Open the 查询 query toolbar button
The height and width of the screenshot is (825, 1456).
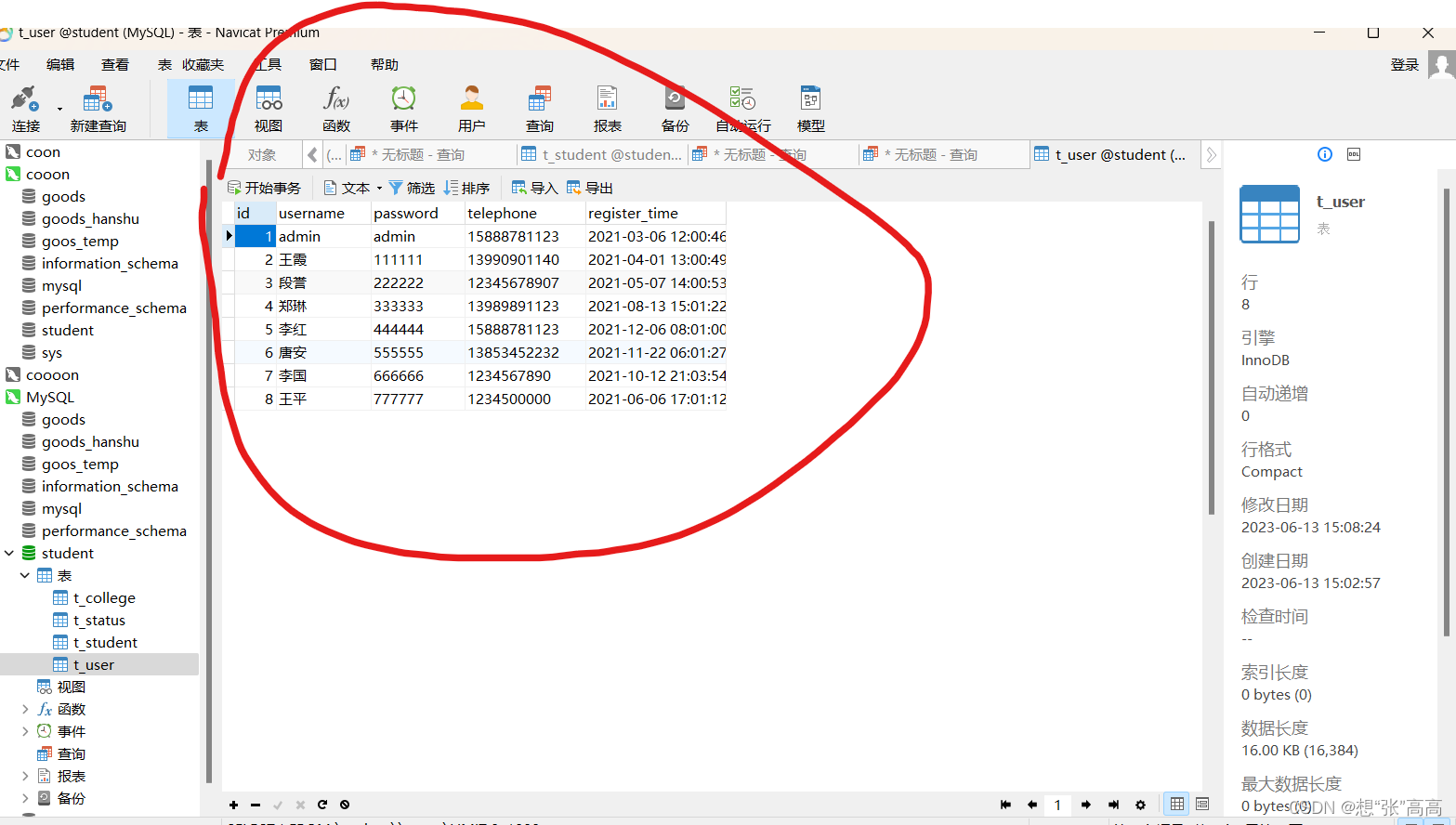click(x=540, y=109)
